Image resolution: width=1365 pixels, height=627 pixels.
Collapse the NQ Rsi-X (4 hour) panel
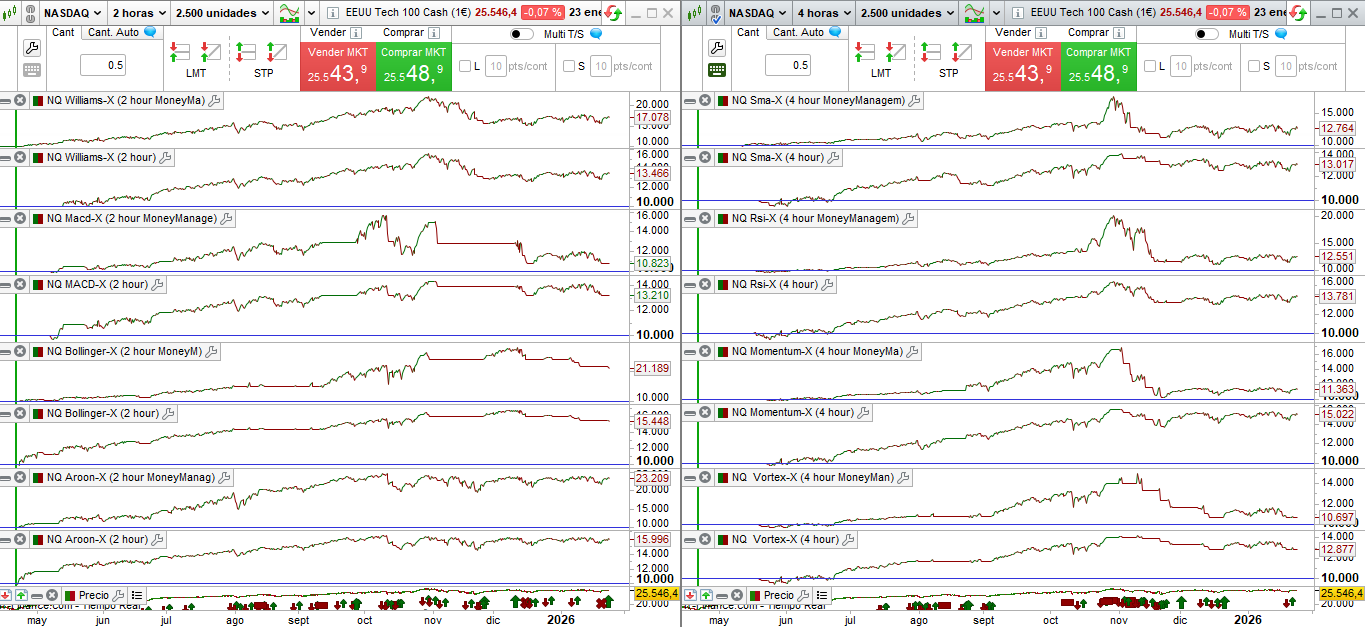(x=691, y=284)
